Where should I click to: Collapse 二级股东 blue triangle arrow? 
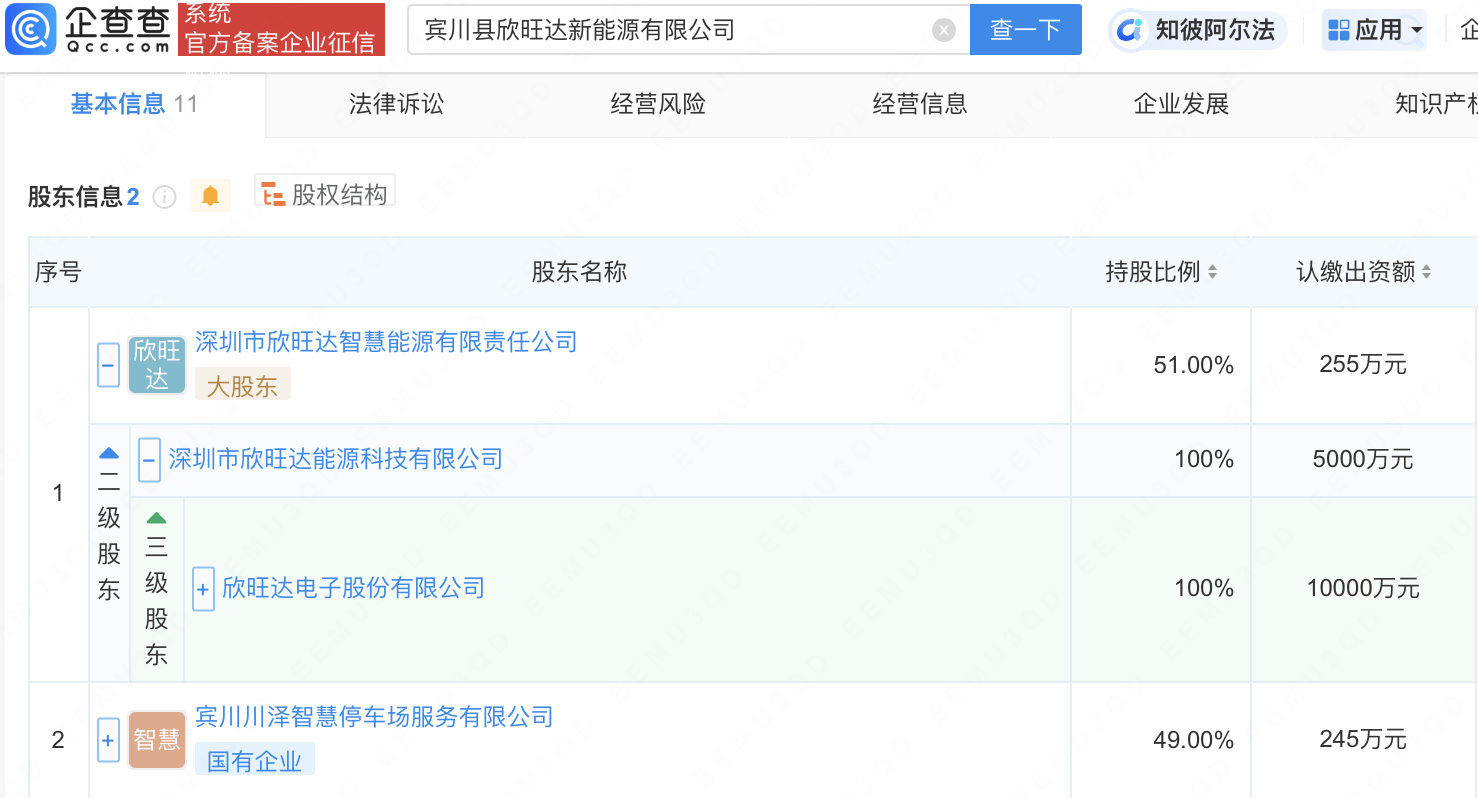109,453
